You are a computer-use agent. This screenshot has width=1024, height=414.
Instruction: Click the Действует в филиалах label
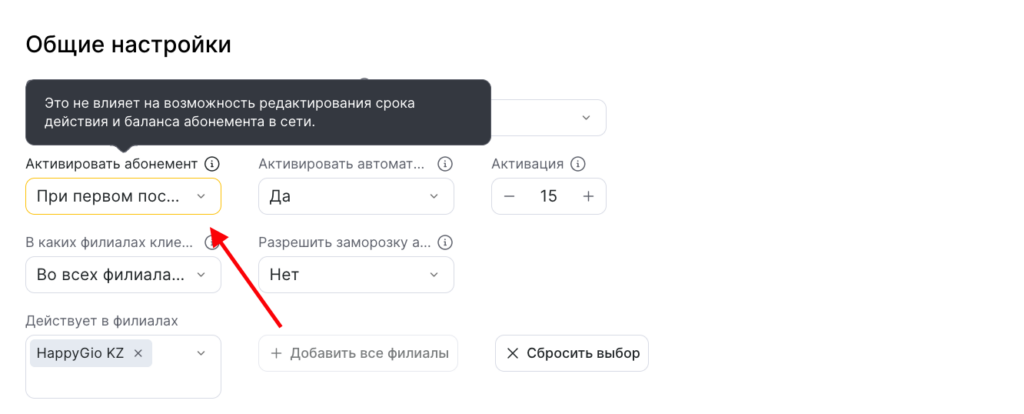(100, 320)
